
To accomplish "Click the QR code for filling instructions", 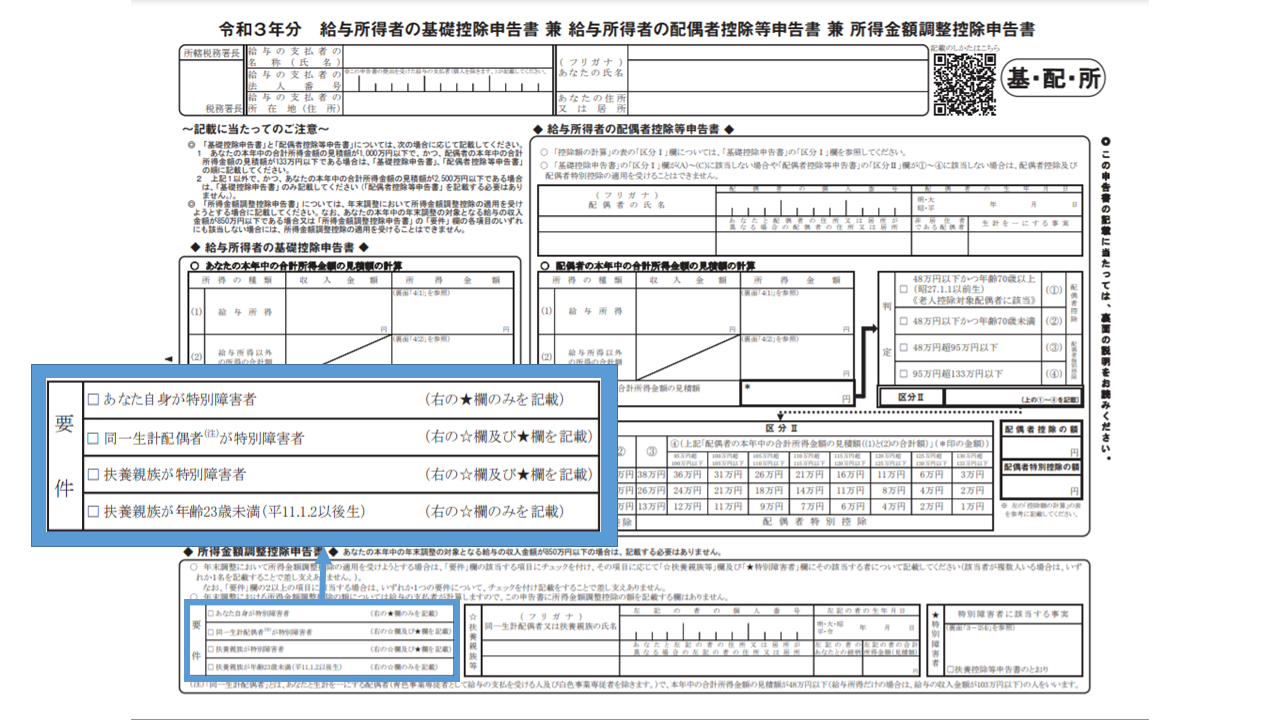I will pyautogui.click(x=964, y=84).
